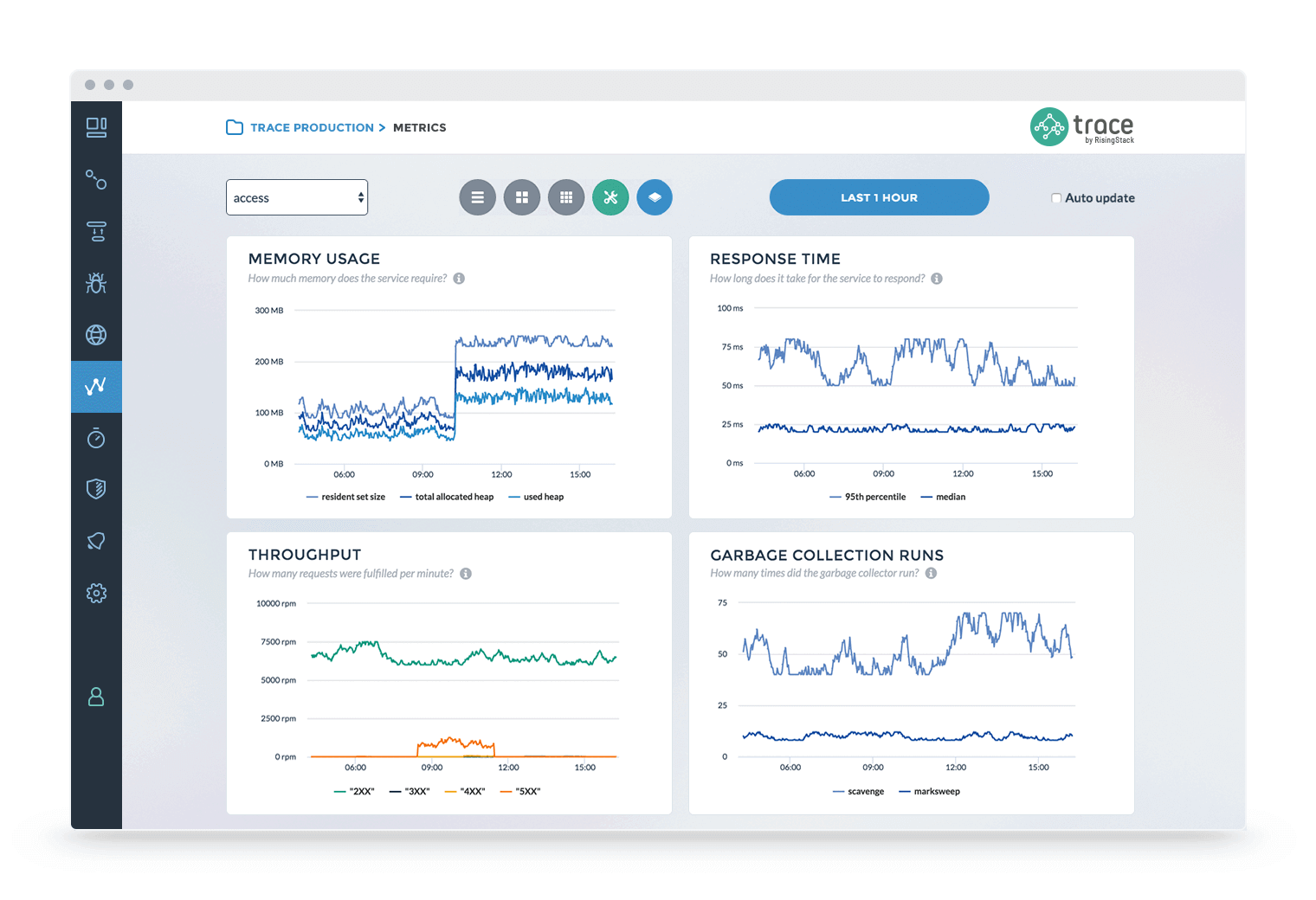Enable the Auto update checkbox
The width and height of the screenshot is (1316, 900).
pos(1056,198)
